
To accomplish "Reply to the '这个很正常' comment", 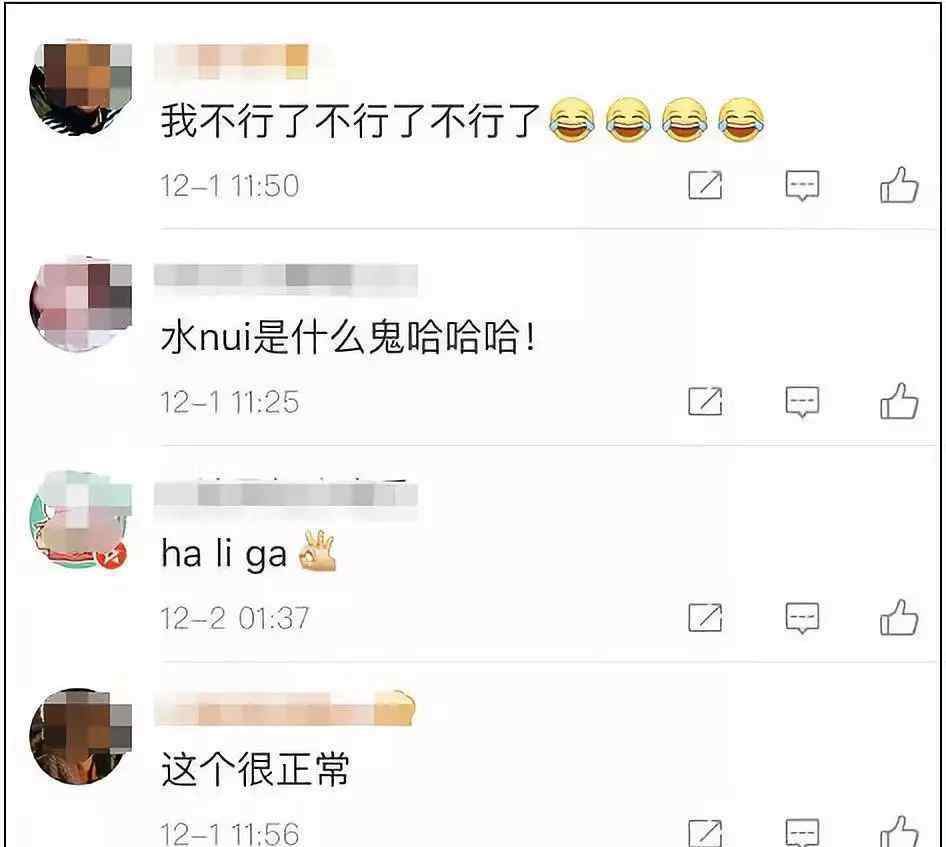I will 802,833.
